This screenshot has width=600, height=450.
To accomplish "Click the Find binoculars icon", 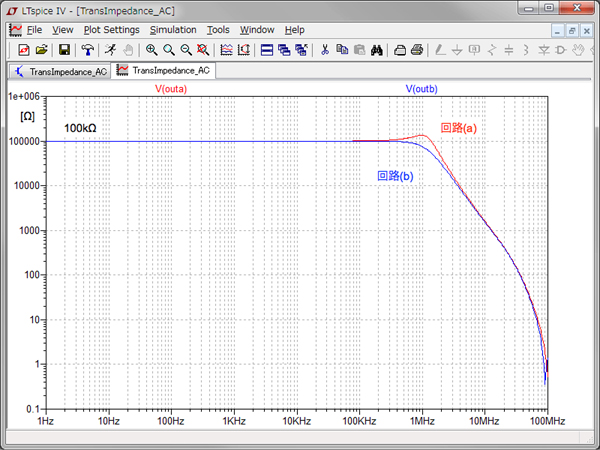I will click(378, 49).
